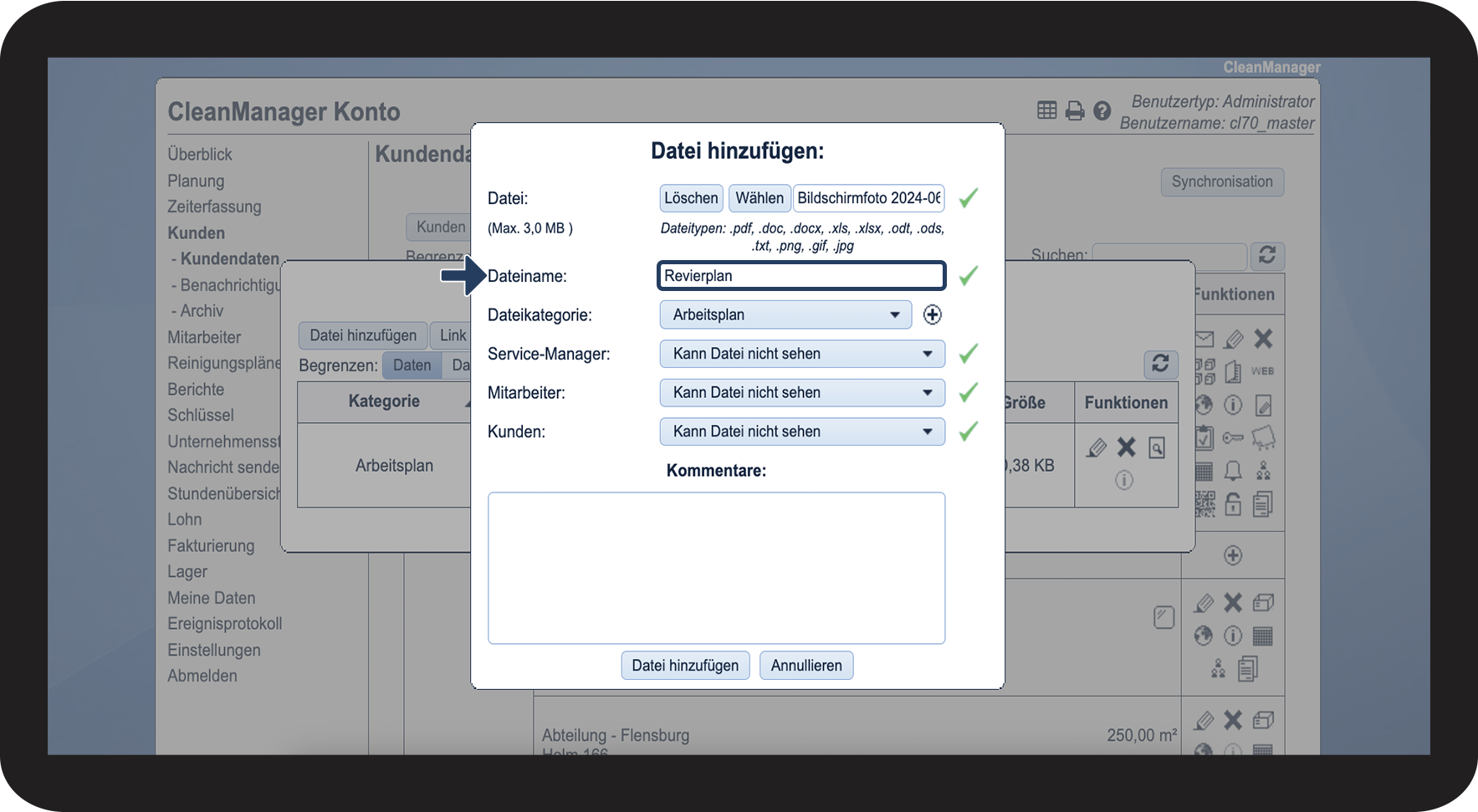Viewport: 1478px width, 812px height.
Task: Switch to the Daten filter tab
Action: [412, 365]
